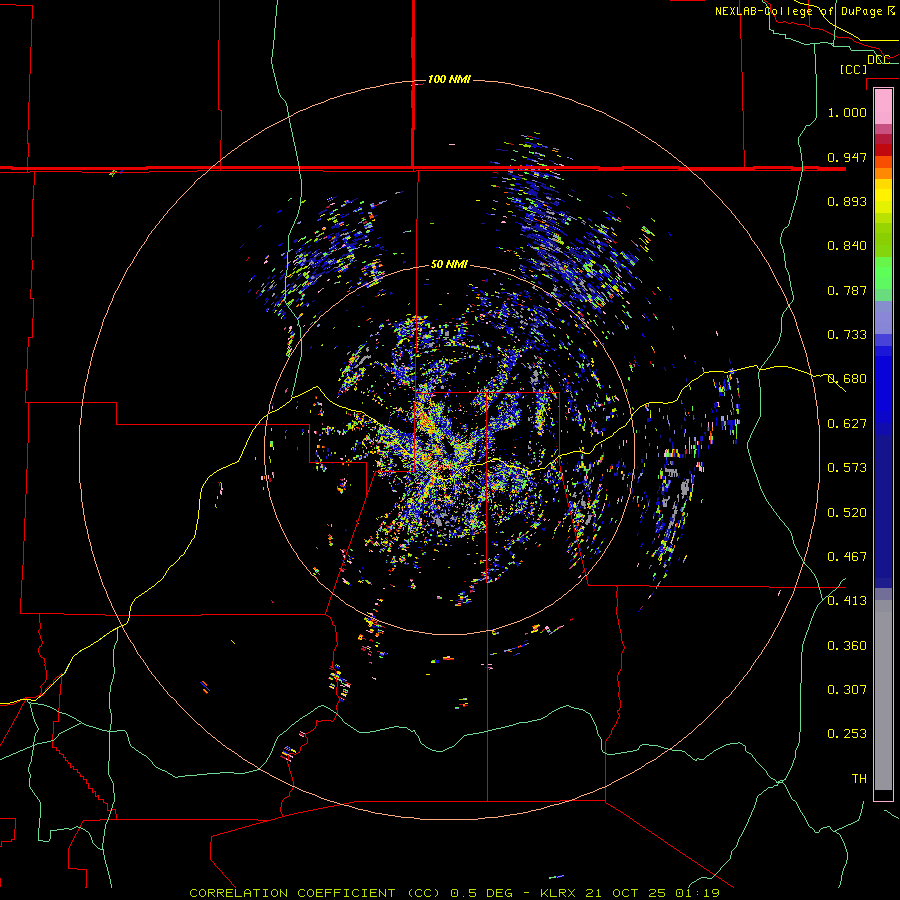The height and width of the screenshot is (900, 900).
Task: Pick the periwinkle segment near 0.733
Action: click(x=883, y=317)
